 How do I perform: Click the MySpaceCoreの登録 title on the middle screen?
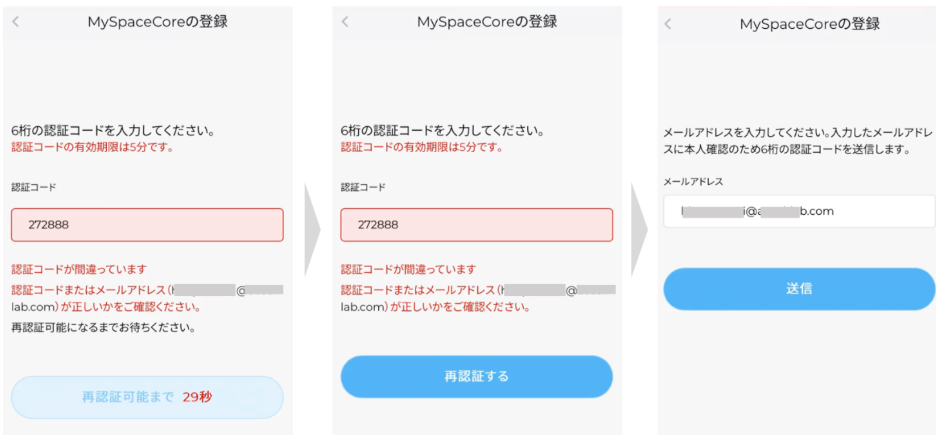[x=487, y=21]
